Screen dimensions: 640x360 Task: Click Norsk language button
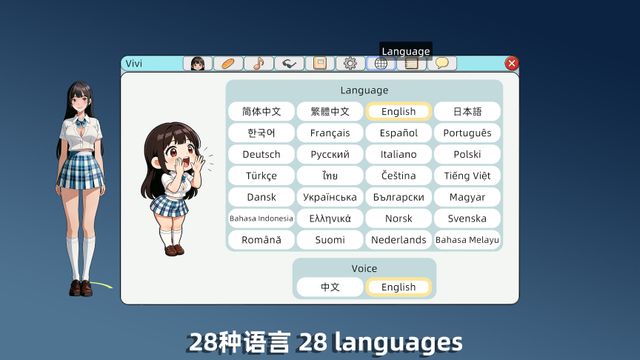click(398, 218)
